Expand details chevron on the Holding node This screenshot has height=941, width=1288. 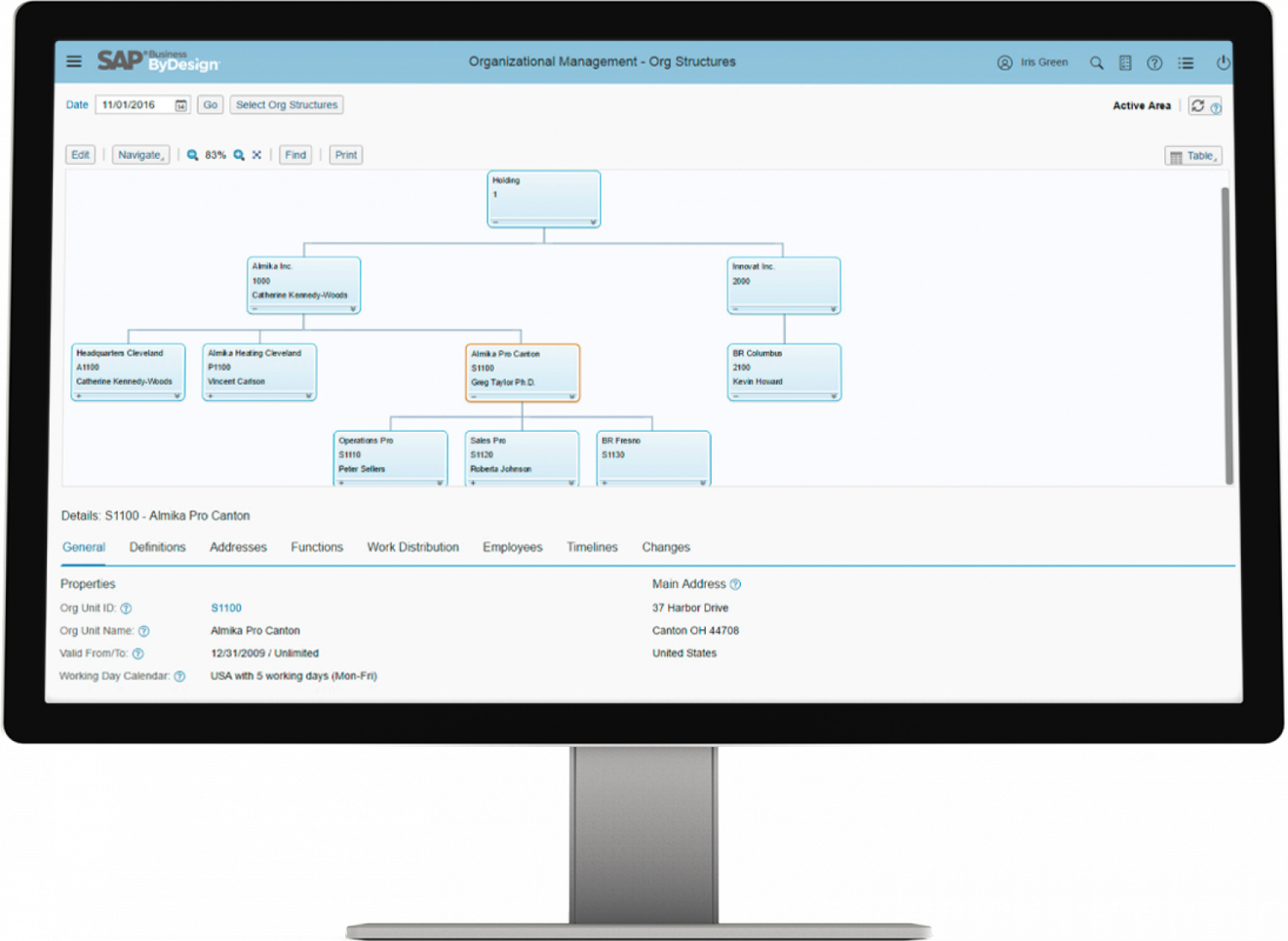(592, 222)
